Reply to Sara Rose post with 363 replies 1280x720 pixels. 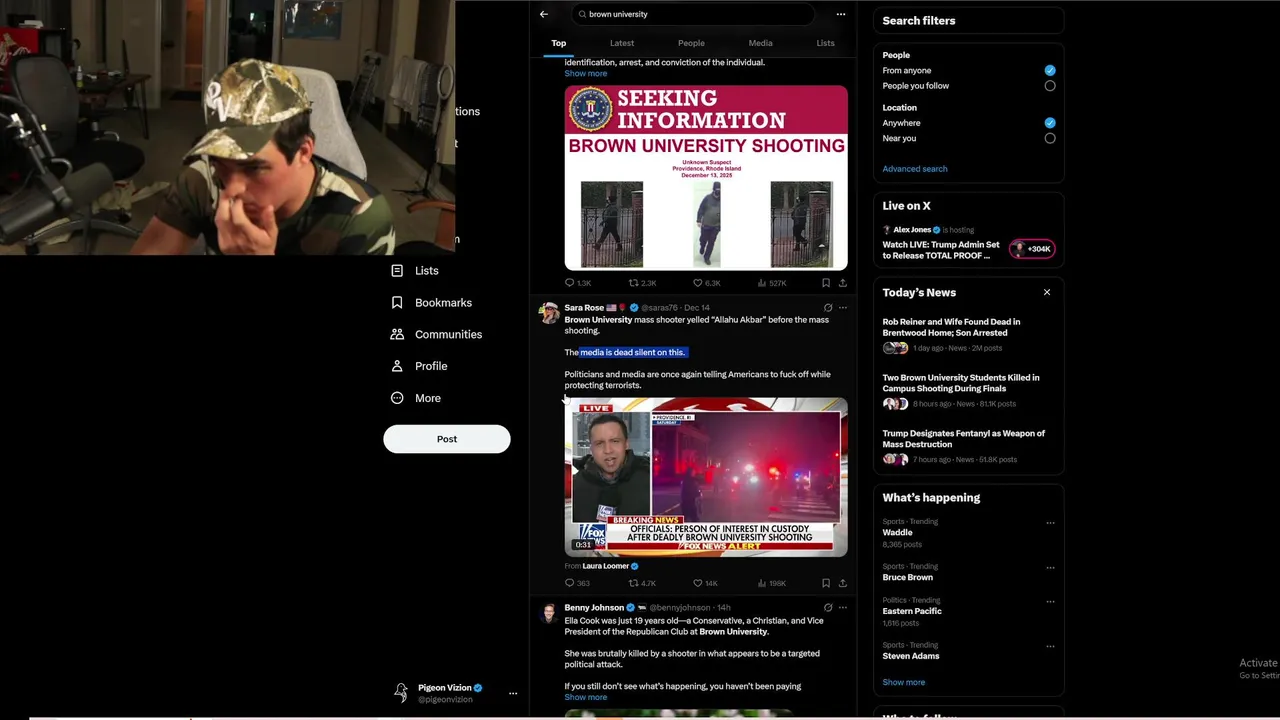(577, 583)
